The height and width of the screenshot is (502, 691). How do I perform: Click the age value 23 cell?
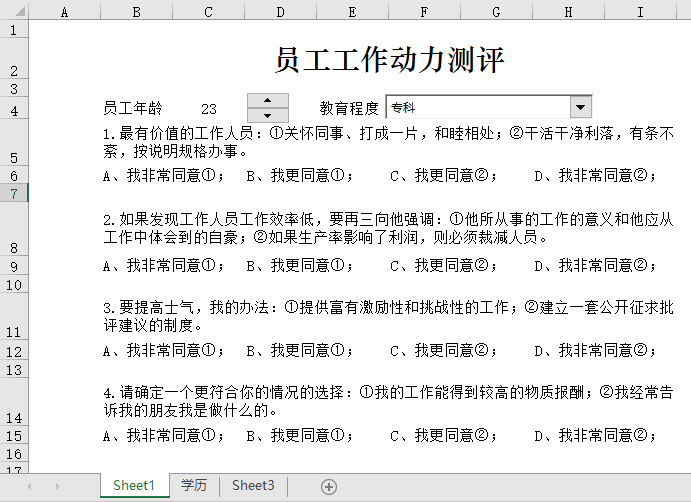coord(208,108)
